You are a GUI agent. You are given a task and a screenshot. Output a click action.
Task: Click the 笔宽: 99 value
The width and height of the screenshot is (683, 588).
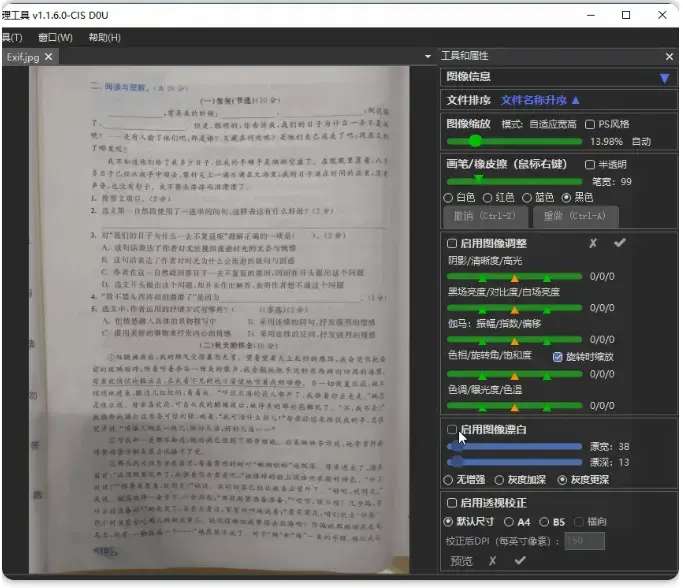612,182
